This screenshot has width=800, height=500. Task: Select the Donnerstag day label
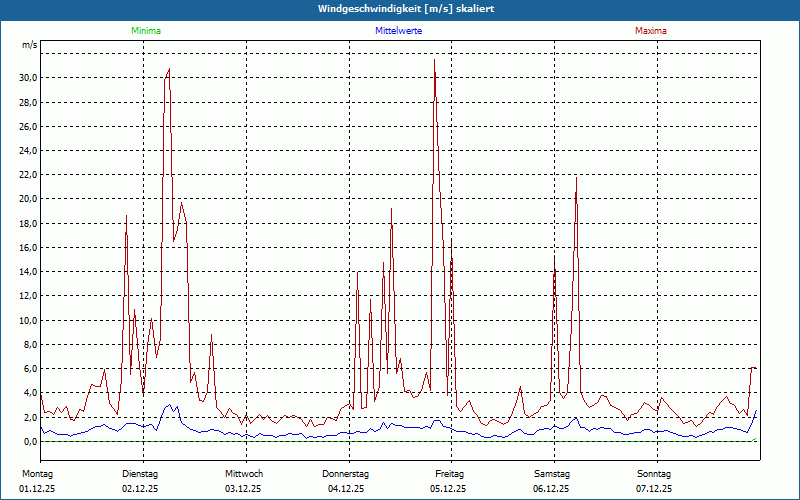(x=346, y=473)
